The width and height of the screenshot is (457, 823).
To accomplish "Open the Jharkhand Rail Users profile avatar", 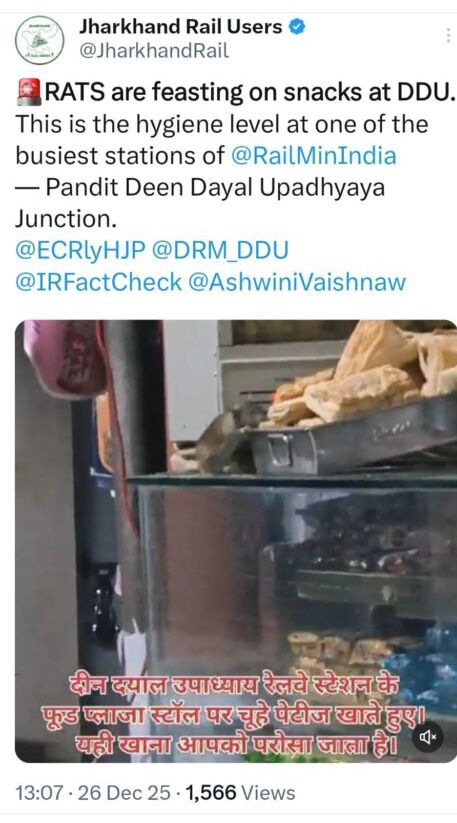I will pos(39,40).
